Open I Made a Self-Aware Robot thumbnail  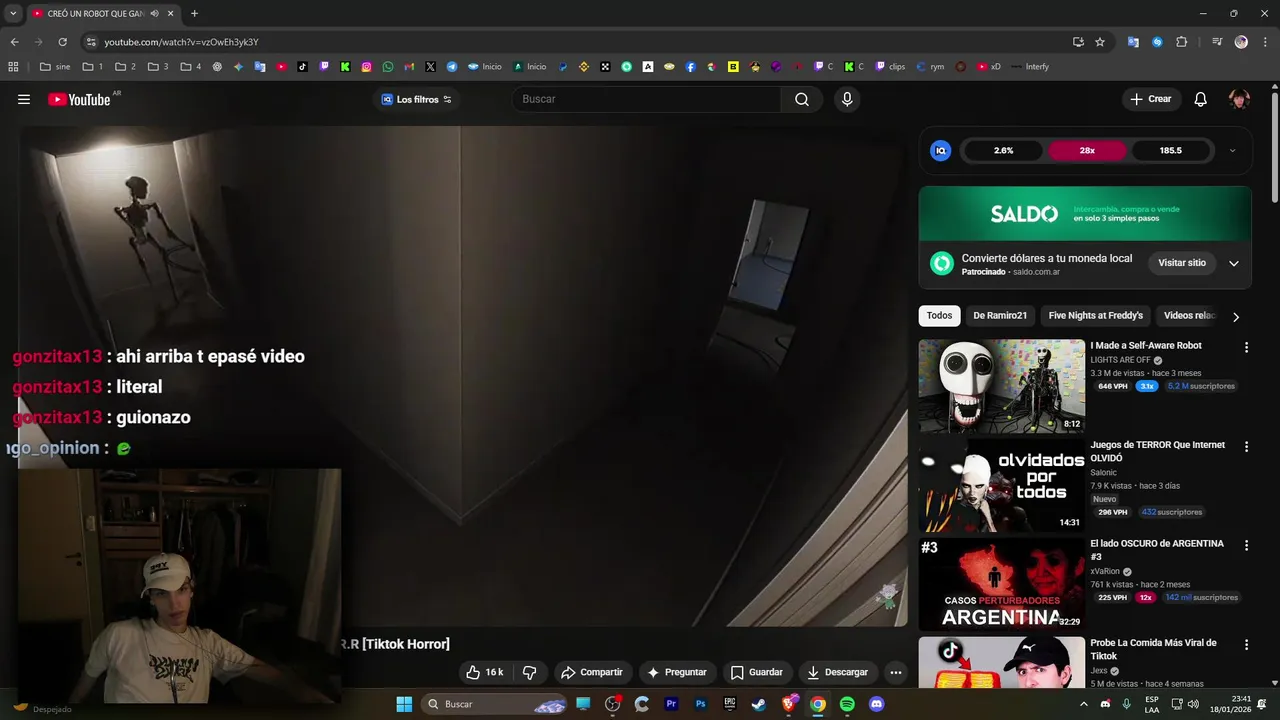1002,386
